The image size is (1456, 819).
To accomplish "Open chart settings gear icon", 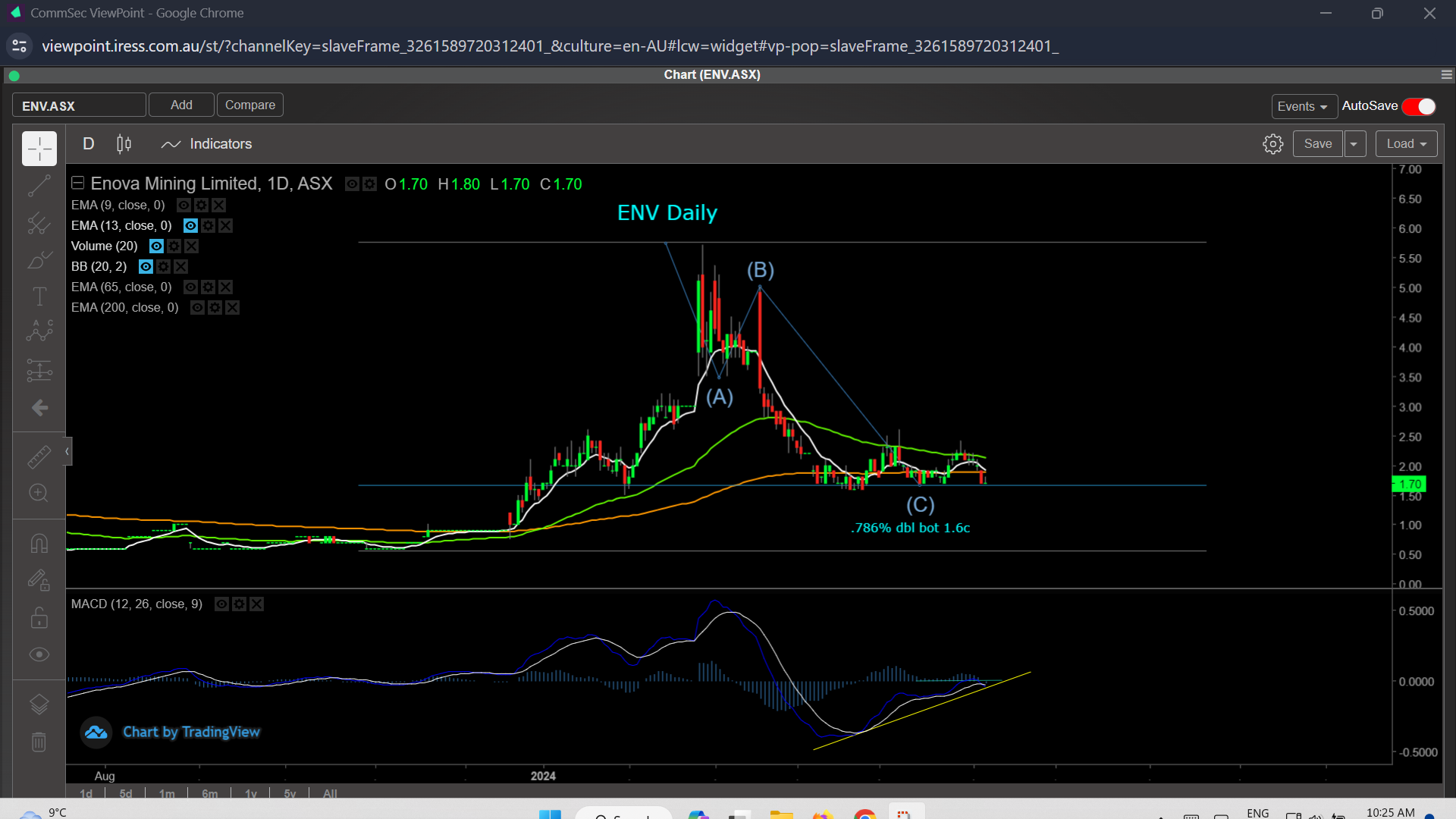I will click(x=1273, y=144).
